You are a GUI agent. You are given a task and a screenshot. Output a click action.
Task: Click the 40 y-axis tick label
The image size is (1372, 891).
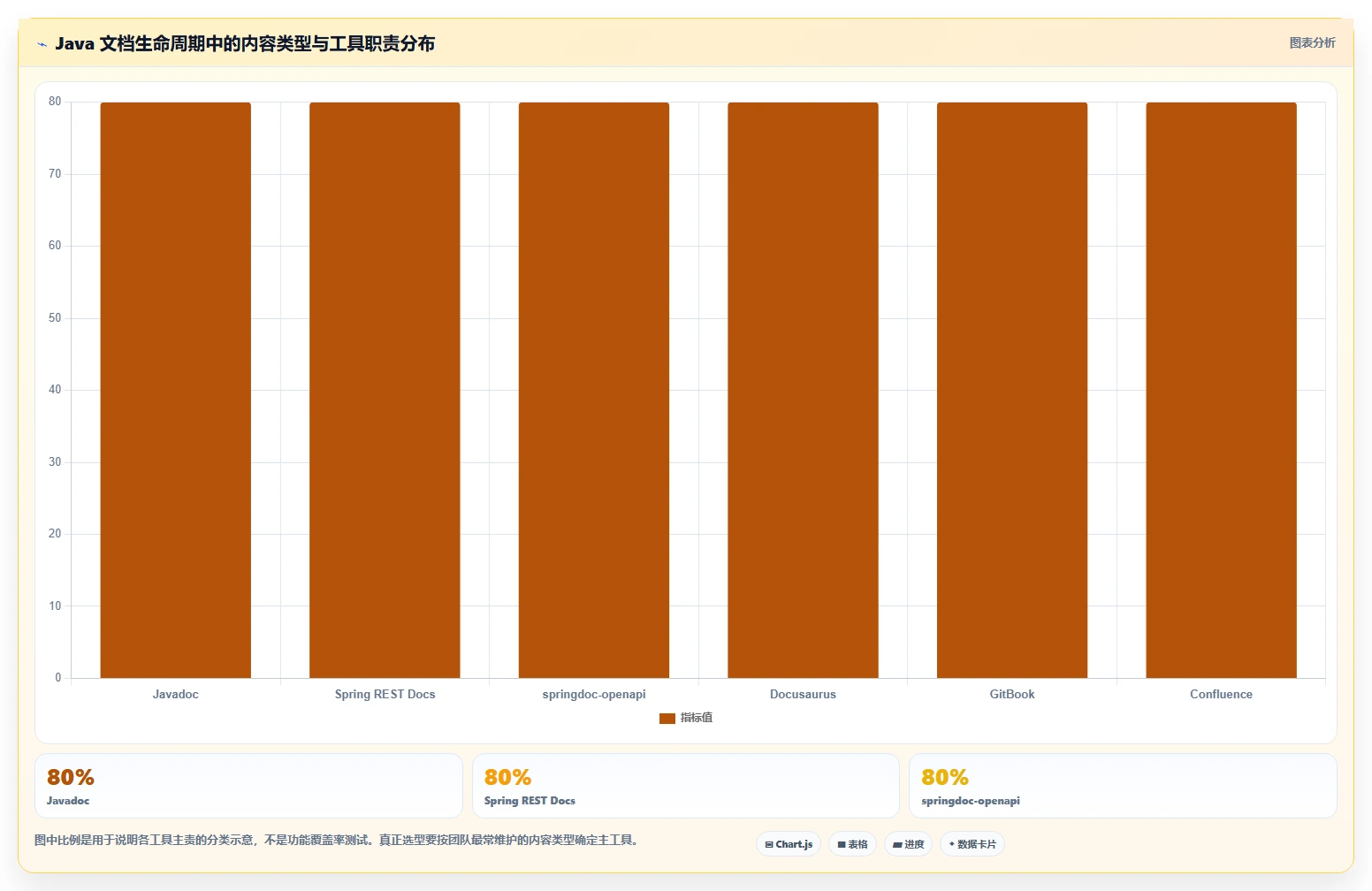[x=55, y=390]
